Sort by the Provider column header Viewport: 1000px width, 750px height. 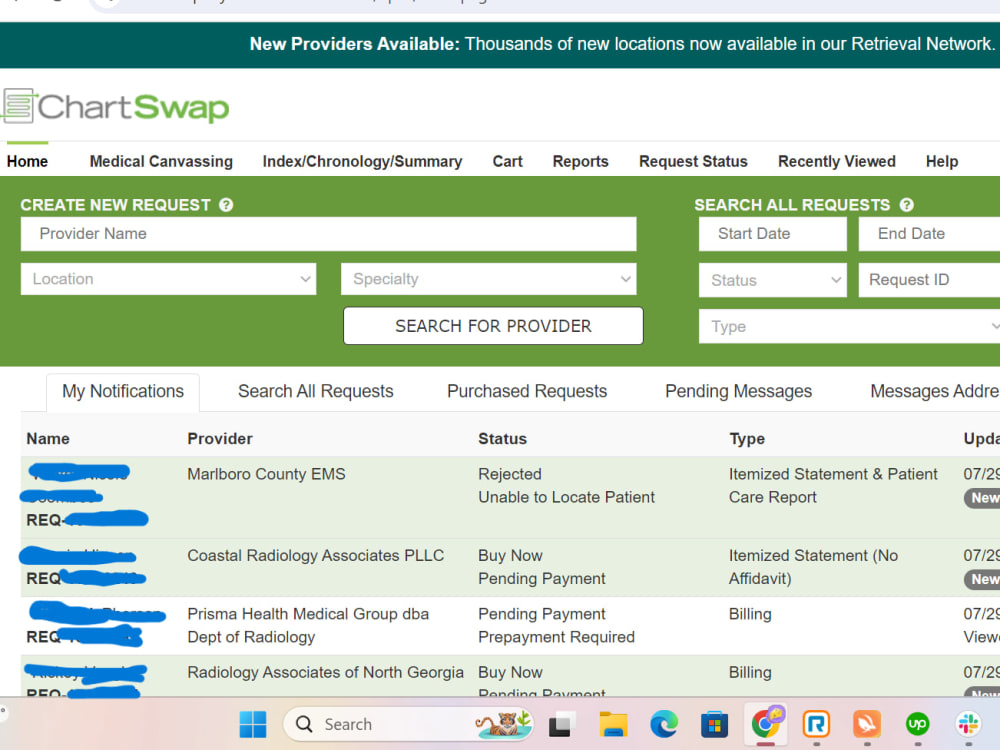coord(220,439)
